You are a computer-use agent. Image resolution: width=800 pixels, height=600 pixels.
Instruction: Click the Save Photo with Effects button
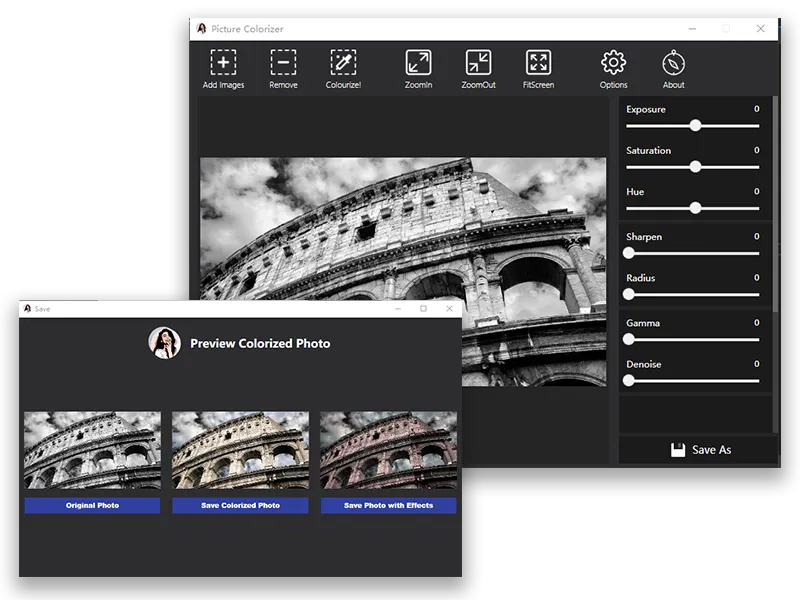388,506
